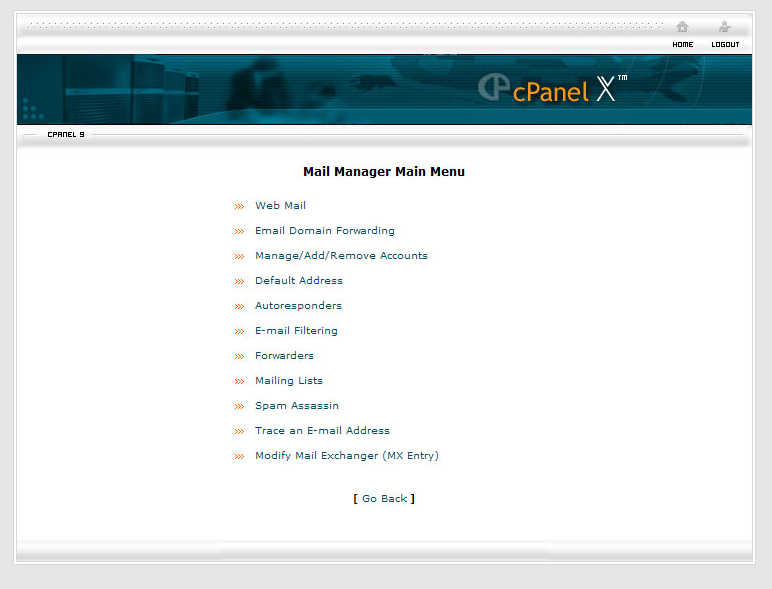
Task: Click the Home house icon
Action: click(682, 27)
